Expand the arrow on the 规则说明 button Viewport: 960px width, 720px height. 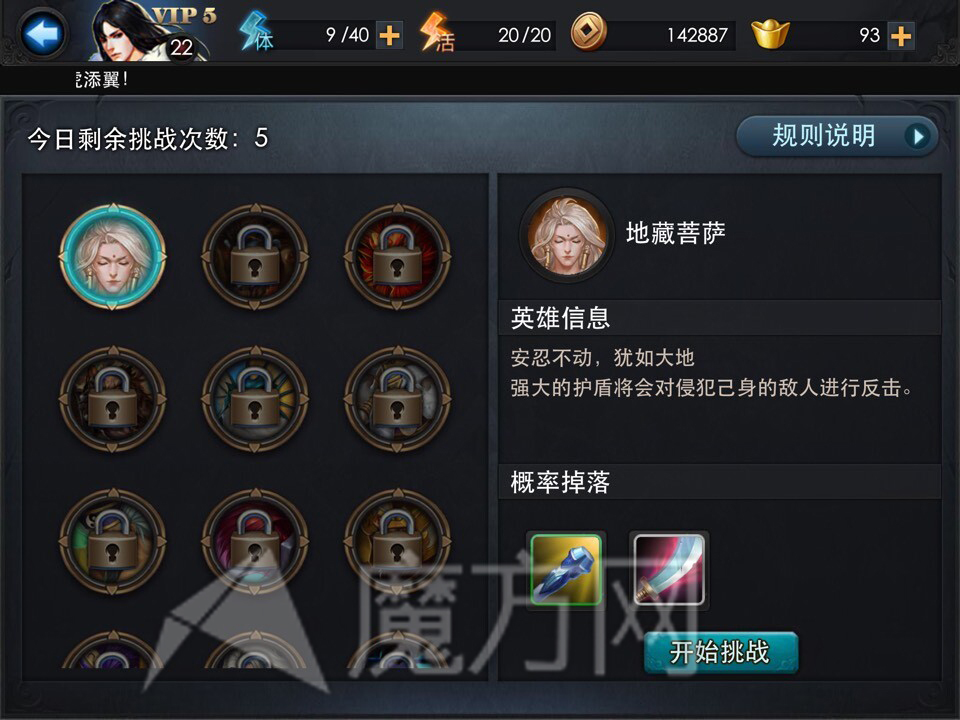pyautogui.click(x=918, y=137)
